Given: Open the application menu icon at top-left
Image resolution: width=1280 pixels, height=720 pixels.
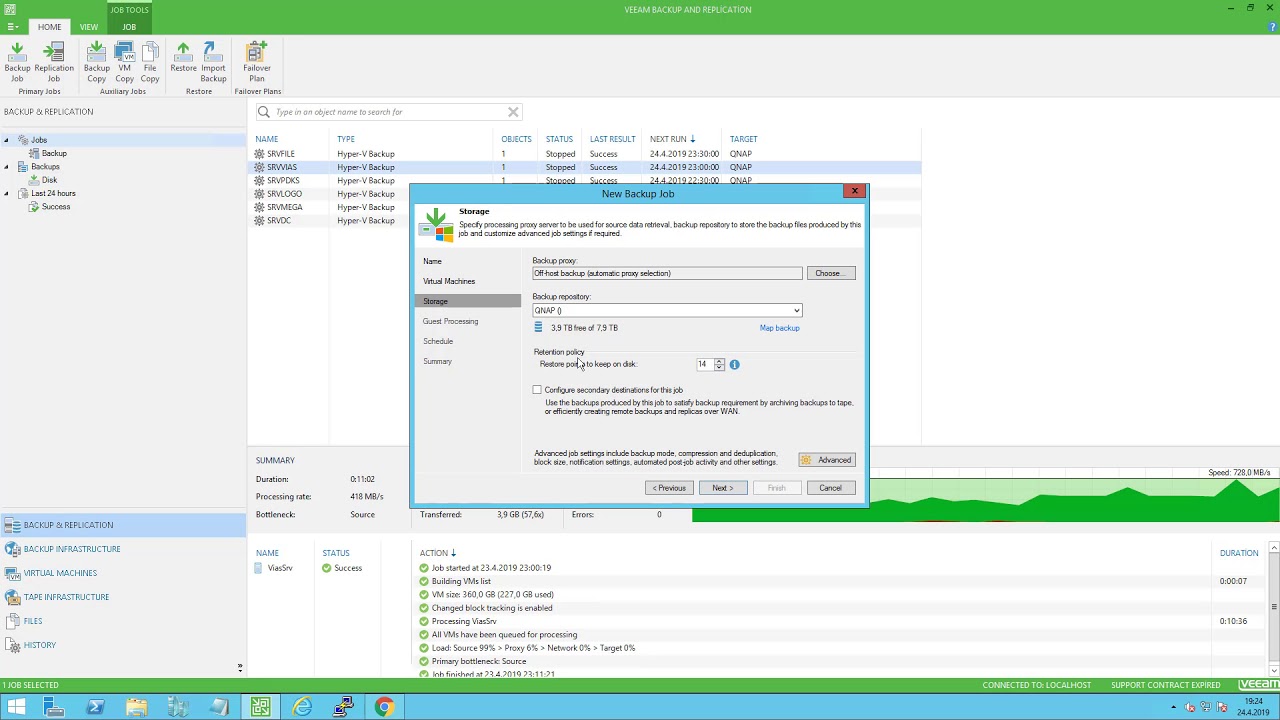Looking at the screenshot, I should 12,27.
